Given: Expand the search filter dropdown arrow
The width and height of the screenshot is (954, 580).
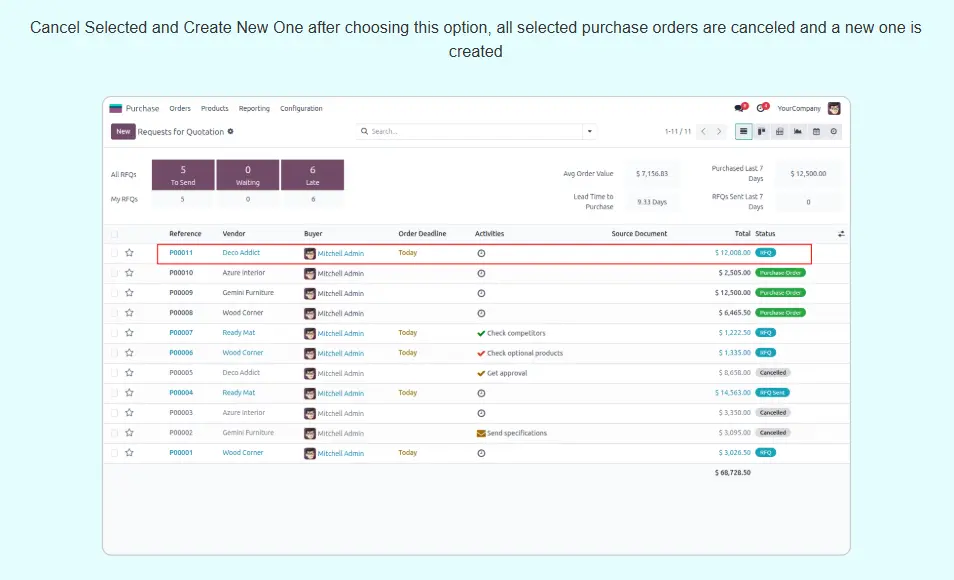Looking at the screenshot, I should point(589,131).
